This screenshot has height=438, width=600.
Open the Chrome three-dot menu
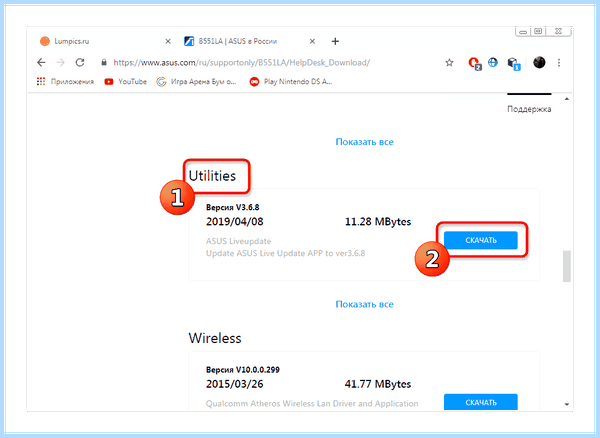tap(559, 62)
